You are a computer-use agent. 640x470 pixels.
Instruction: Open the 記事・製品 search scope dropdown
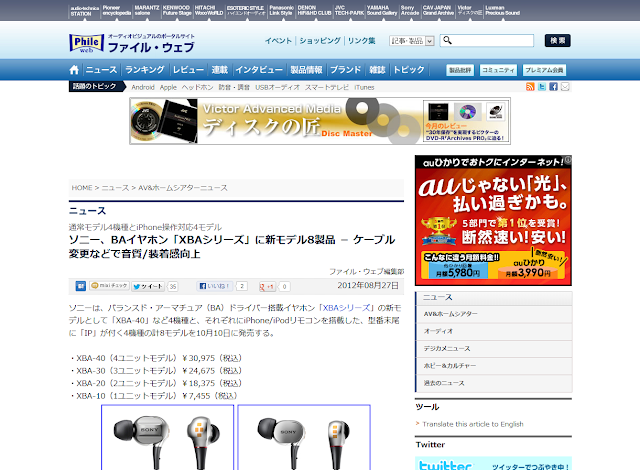click(x=411, y=40)
